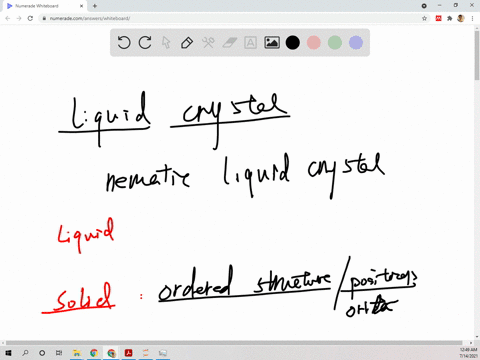Click the numerade.com address bar
Viewport: 480px width, 360px height.
(233, 18)
